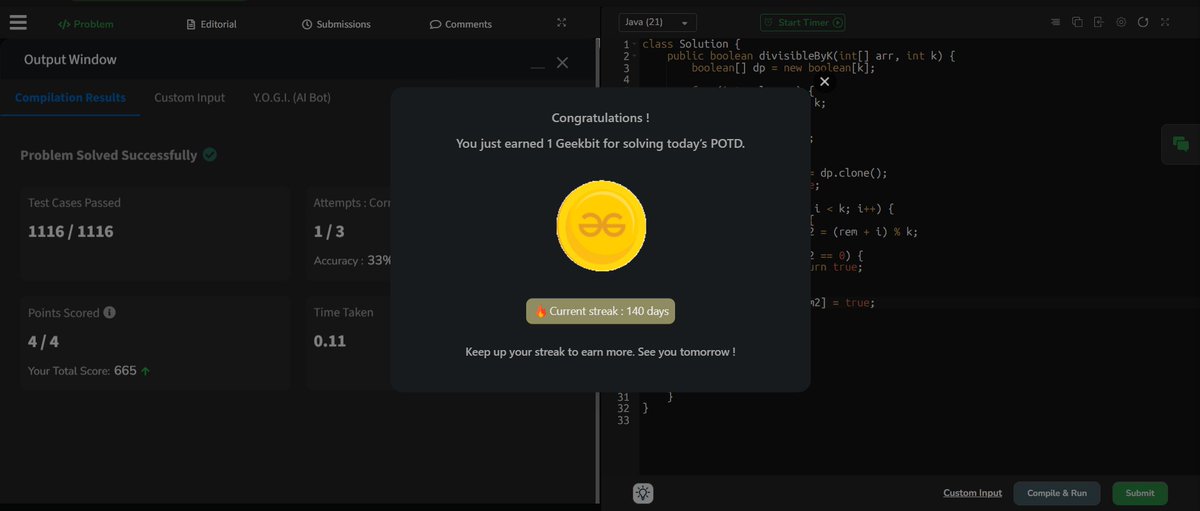Close the Output Window
Image resolution: width=1200 pixels, height=511 pixels.
[562, 62]
